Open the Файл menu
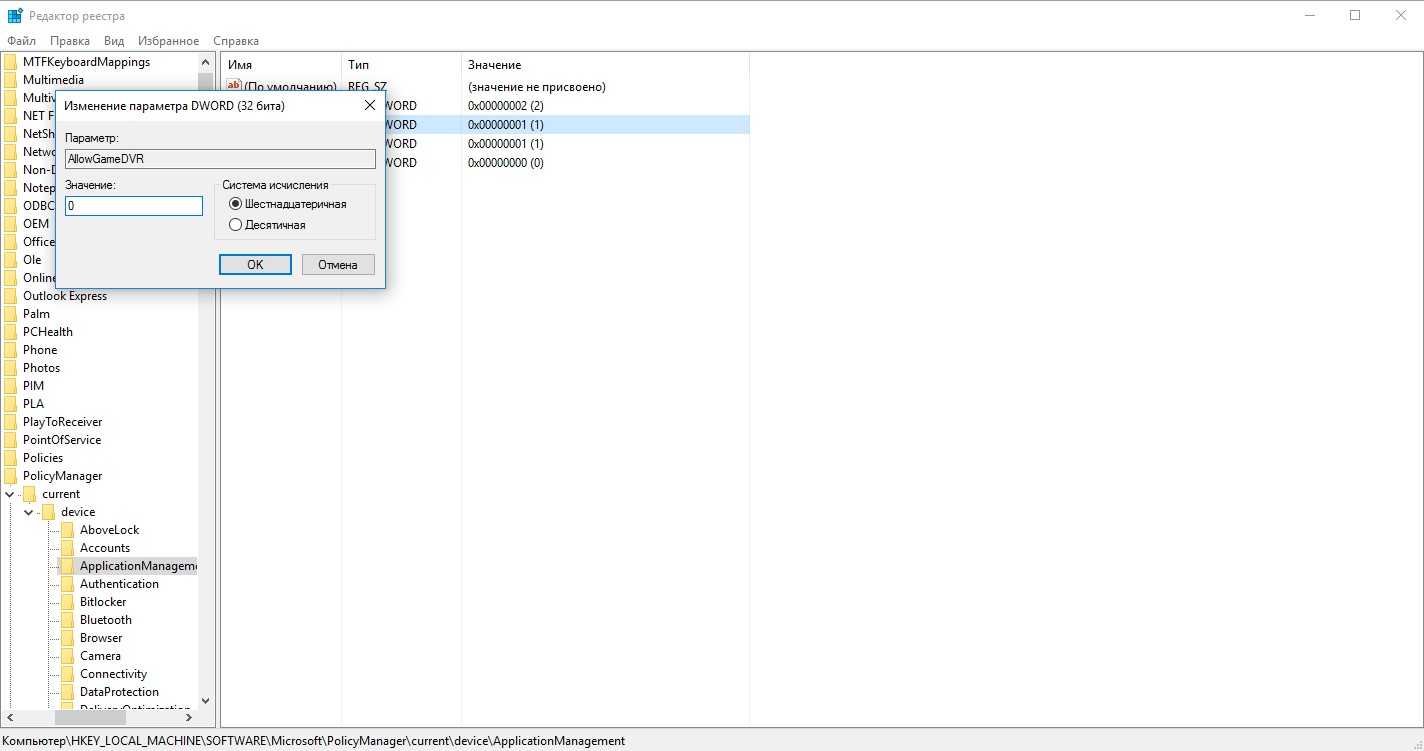The height and width of the screenshot is (751, 1424). coord(21,41)
